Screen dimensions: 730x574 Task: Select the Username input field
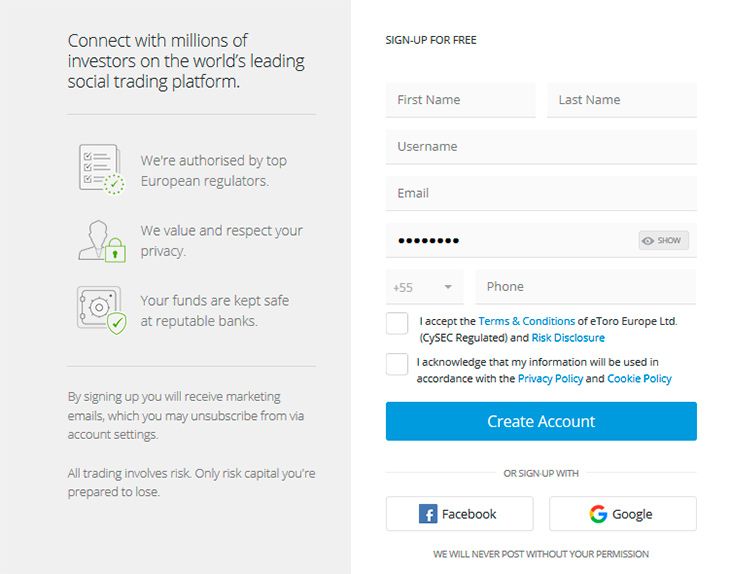(541, 147)
